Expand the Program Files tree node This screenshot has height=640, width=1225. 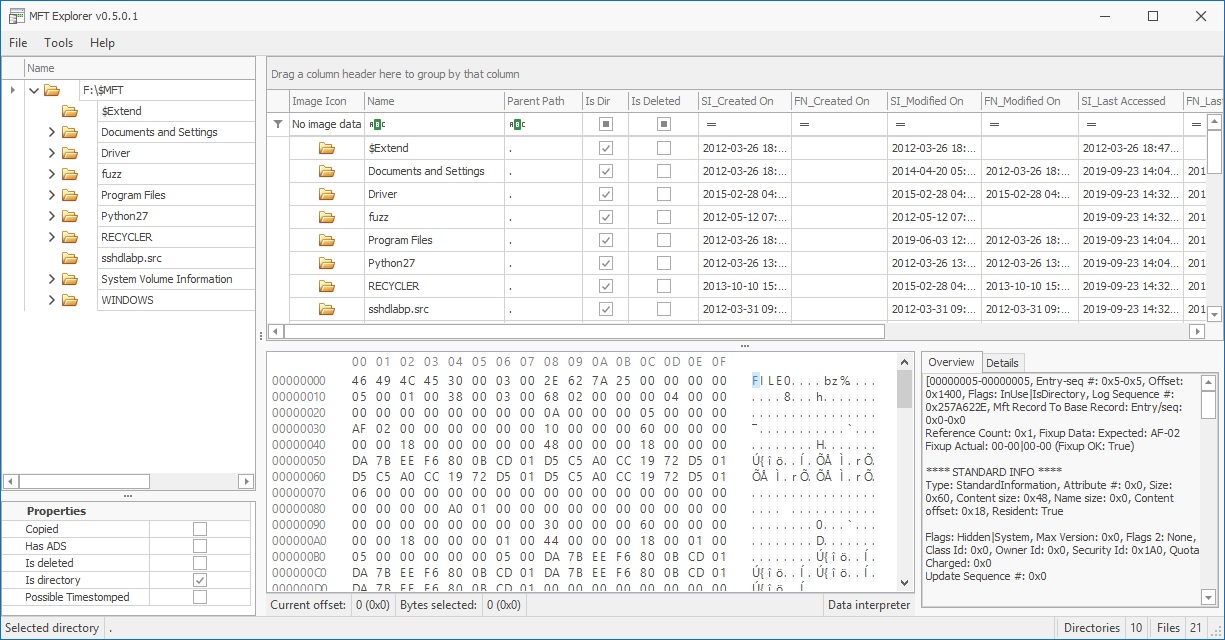[52, 195]
